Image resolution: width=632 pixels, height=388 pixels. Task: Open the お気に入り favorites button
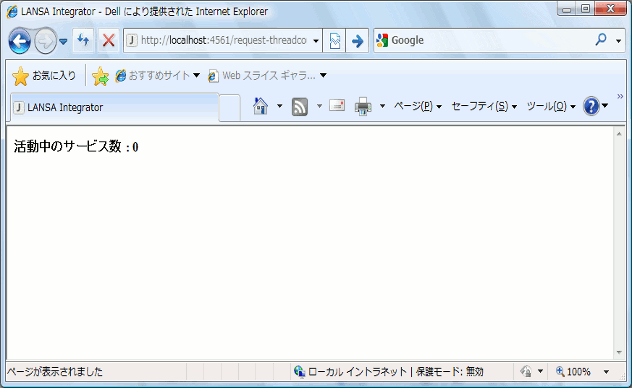(x=44, y=76)
